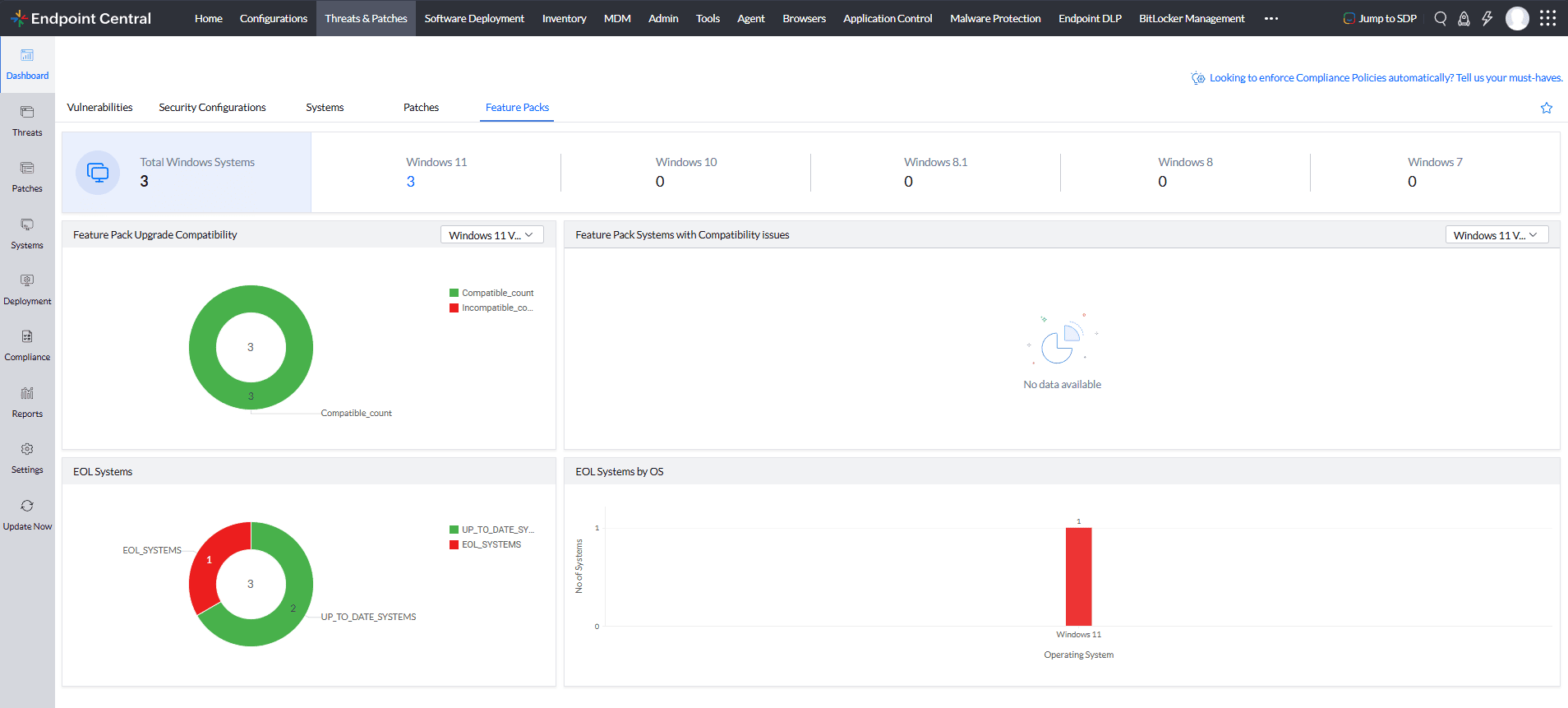1568x708 pixels.
Task: Click the Update Now refresh icon
Action: point(27,506)
